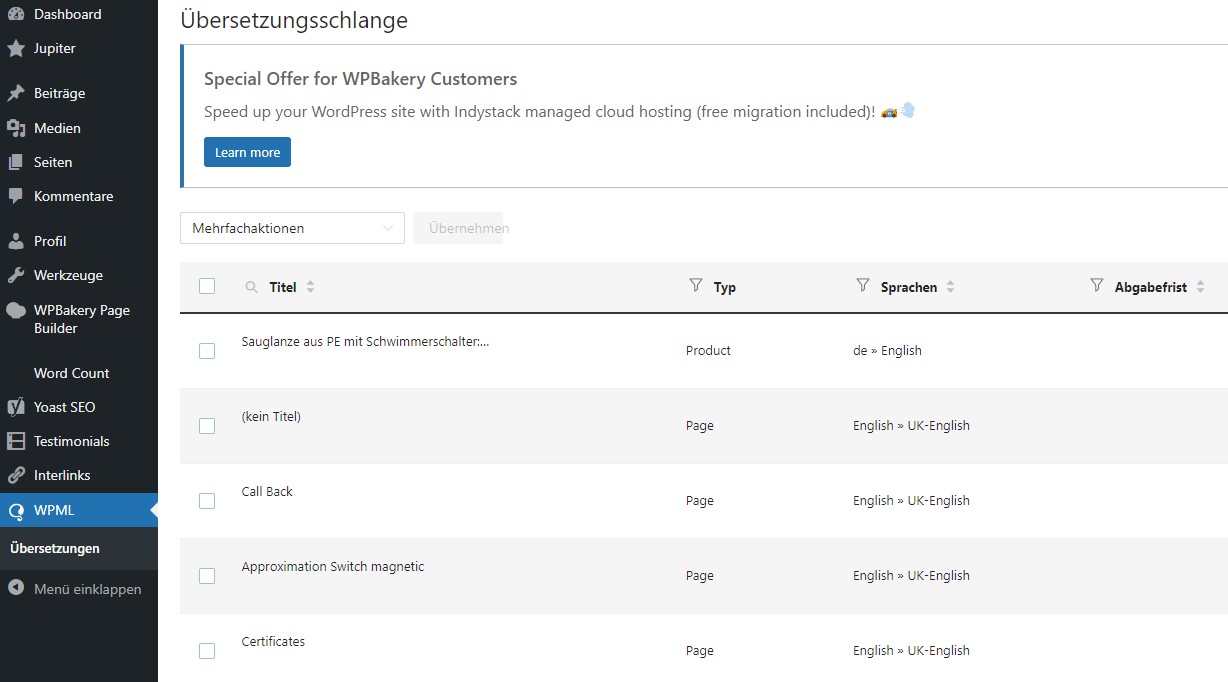Open the Übersetzungen submenu item

[x=55, y=548]
